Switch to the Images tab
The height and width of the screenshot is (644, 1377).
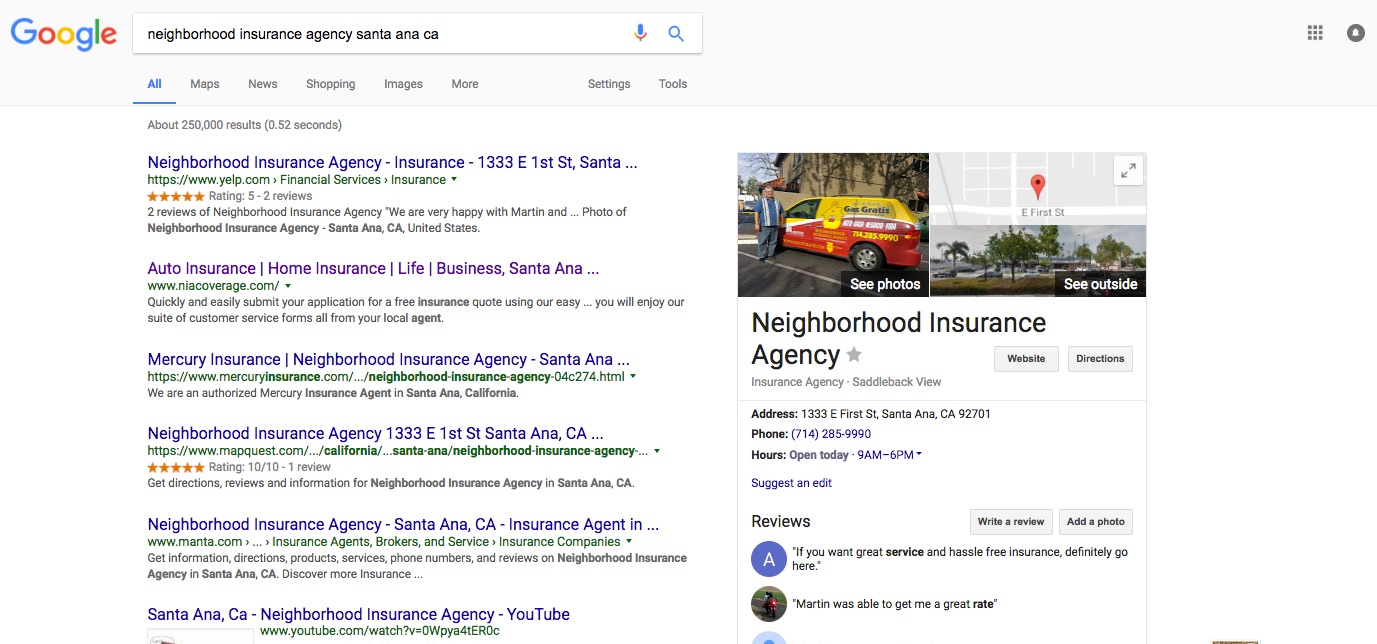point(403,84)
